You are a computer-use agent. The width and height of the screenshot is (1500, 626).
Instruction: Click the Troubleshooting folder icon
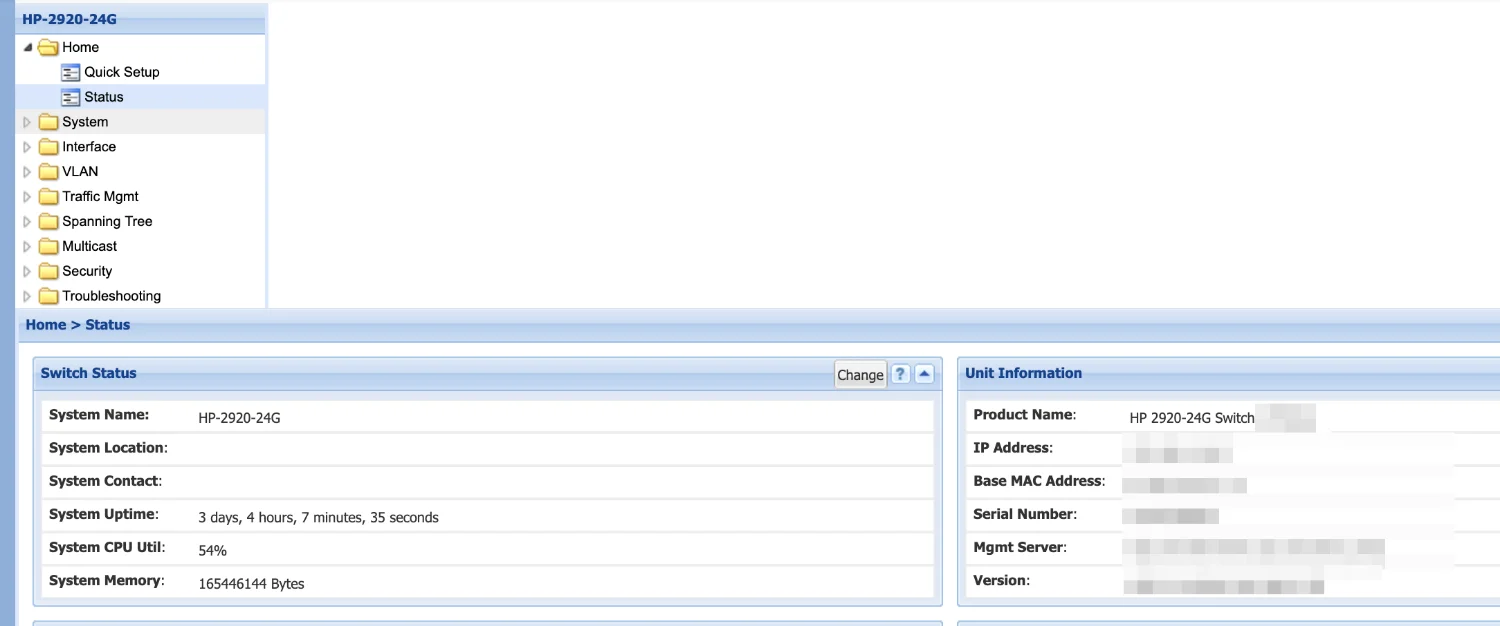(x=48, y=296)
